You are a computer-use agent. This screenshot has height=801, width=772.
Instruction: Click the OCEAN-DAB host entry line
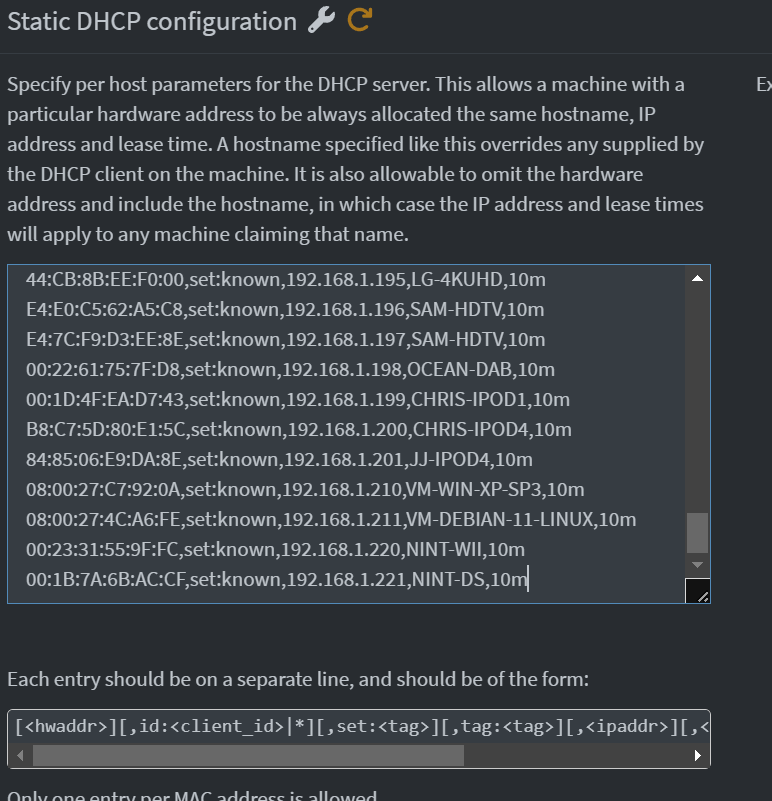click(285, 369)
